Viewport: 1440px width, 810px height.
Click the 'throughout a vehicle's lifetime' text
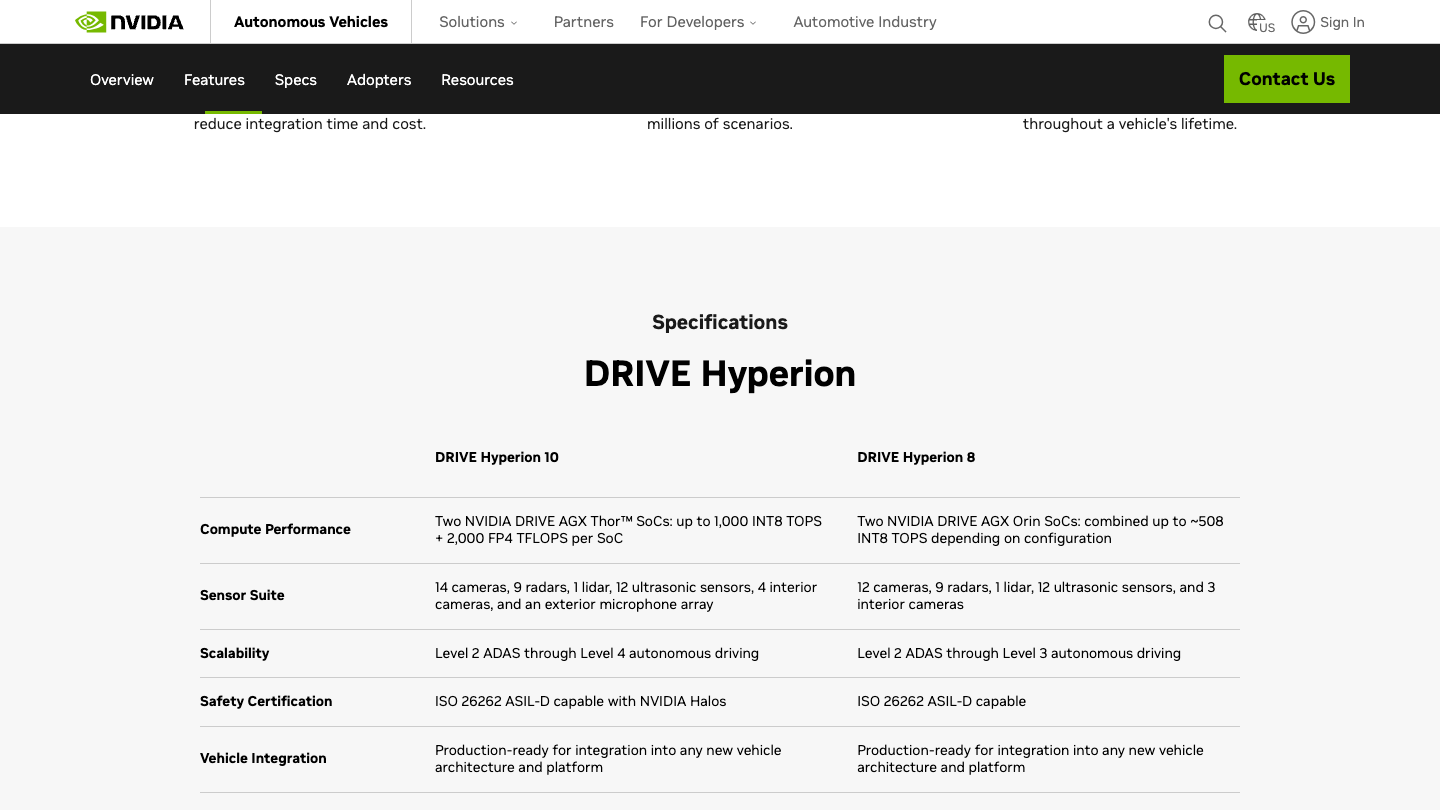tap(1130, 124)
